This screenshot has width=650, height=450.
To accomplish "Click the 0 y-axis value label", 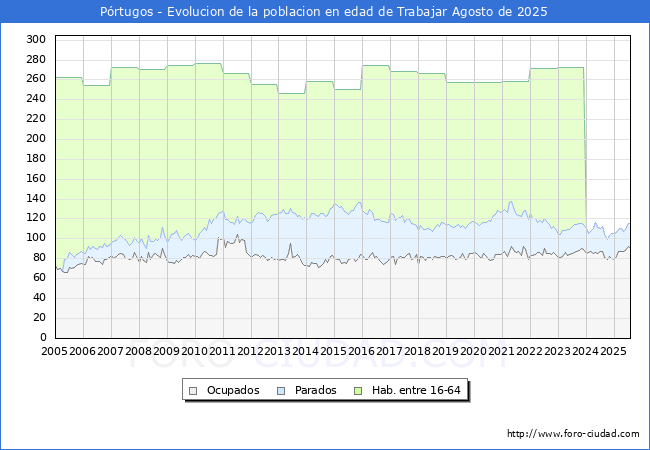I will click(43, 337).
